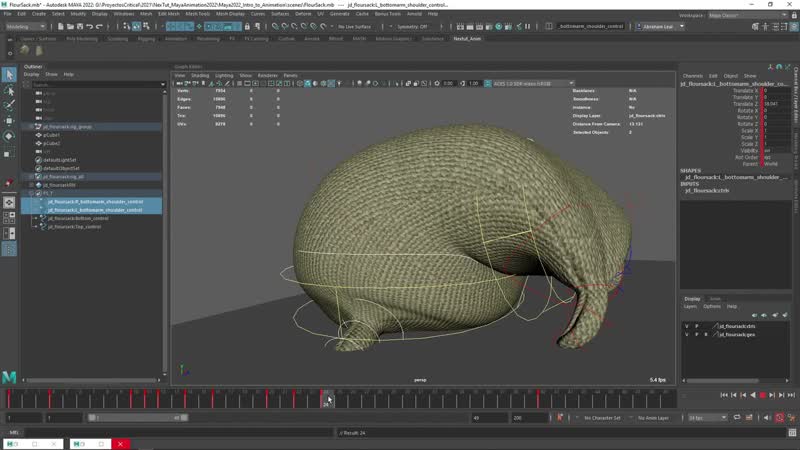Select pCube1 in the Outliner
Viewport: 800px width, 450px height.
click(52, 135)
